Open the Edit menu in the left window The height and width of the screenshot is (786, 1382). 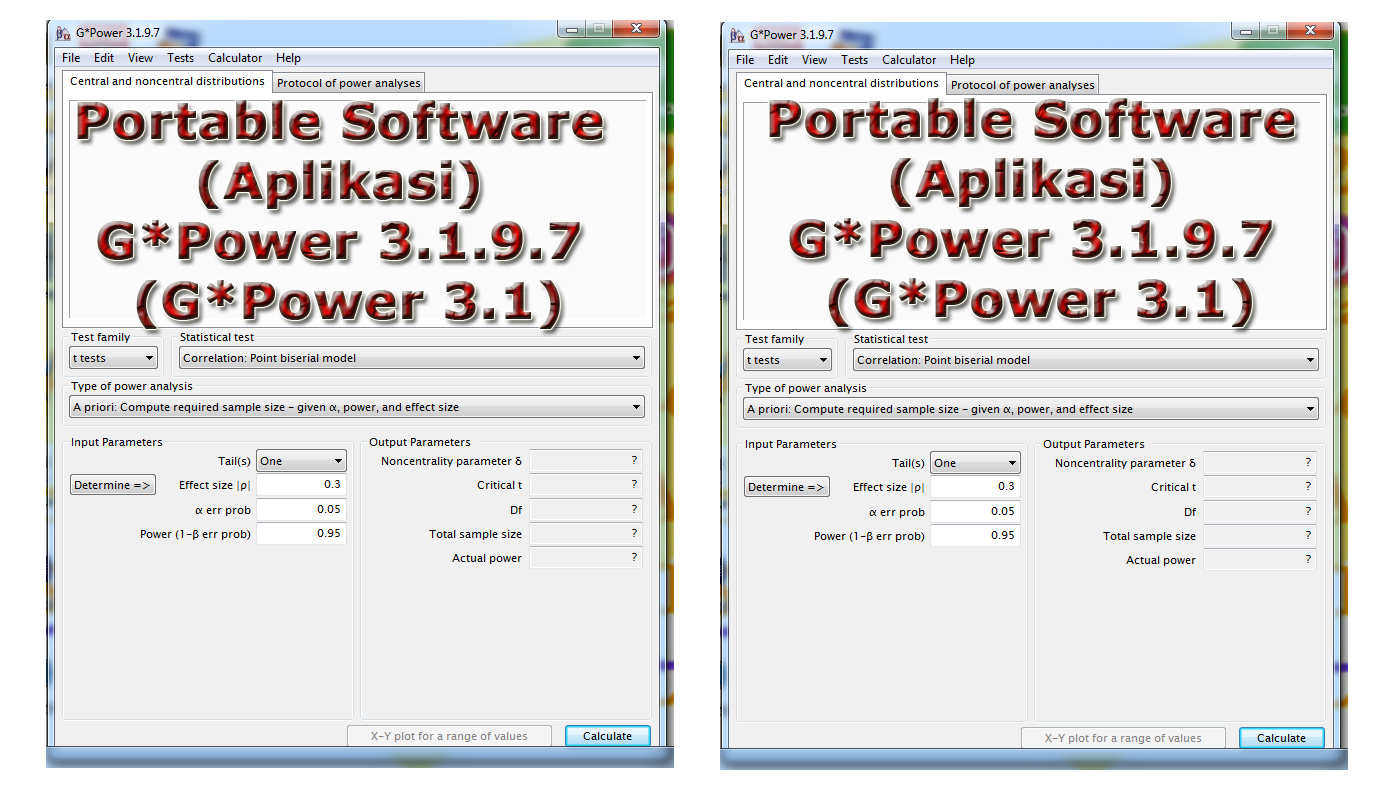coord(104,58)
